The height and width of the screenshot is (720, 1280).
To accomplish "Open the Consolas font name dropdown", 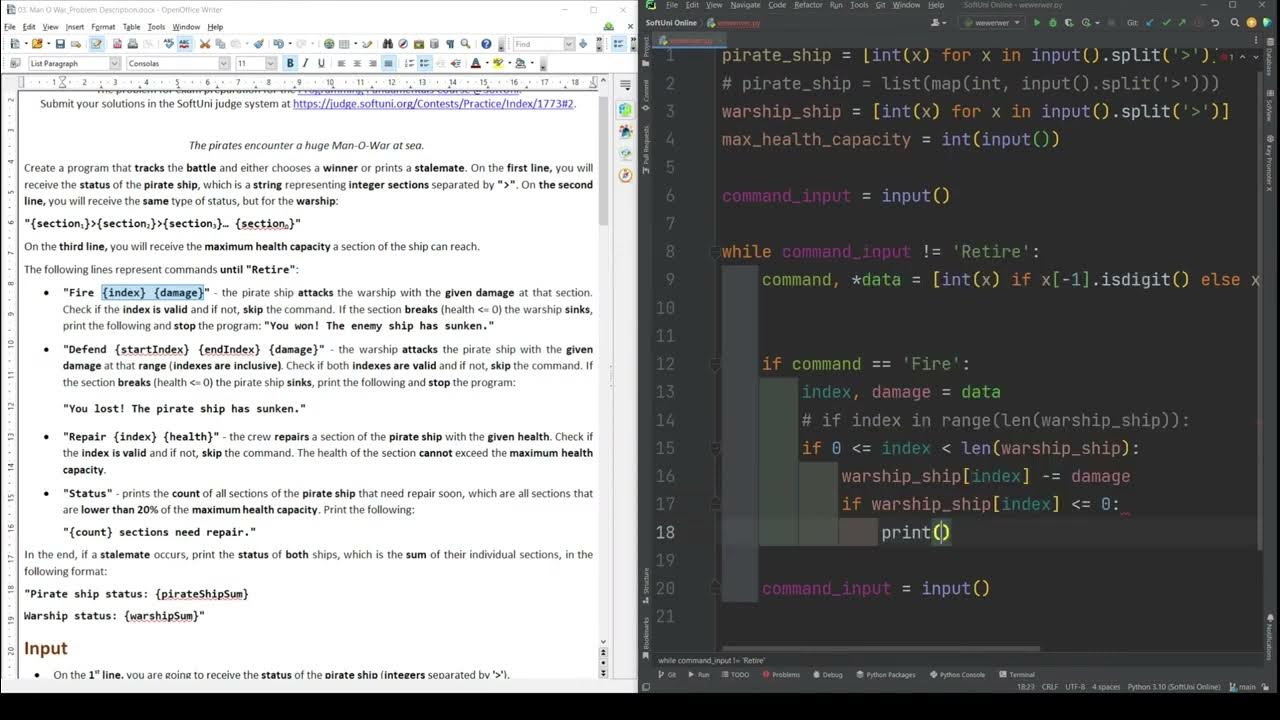I will pos(224,63).
